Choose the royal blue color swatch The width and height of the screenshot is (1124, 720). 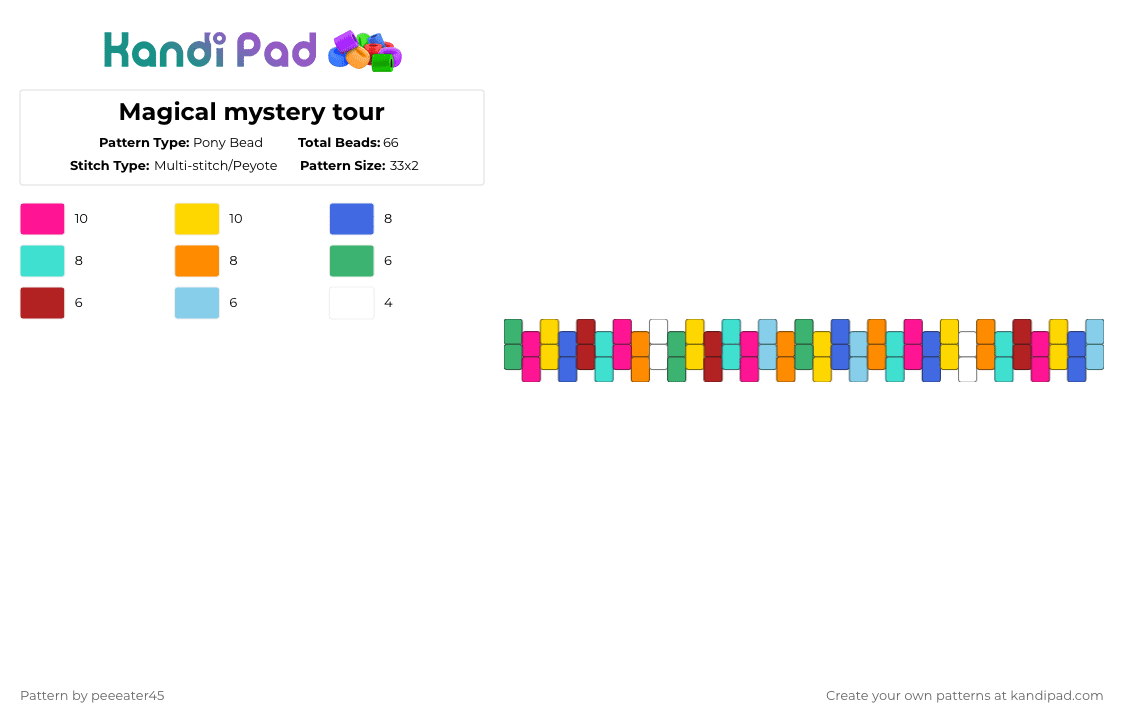(x=352, y=219)
